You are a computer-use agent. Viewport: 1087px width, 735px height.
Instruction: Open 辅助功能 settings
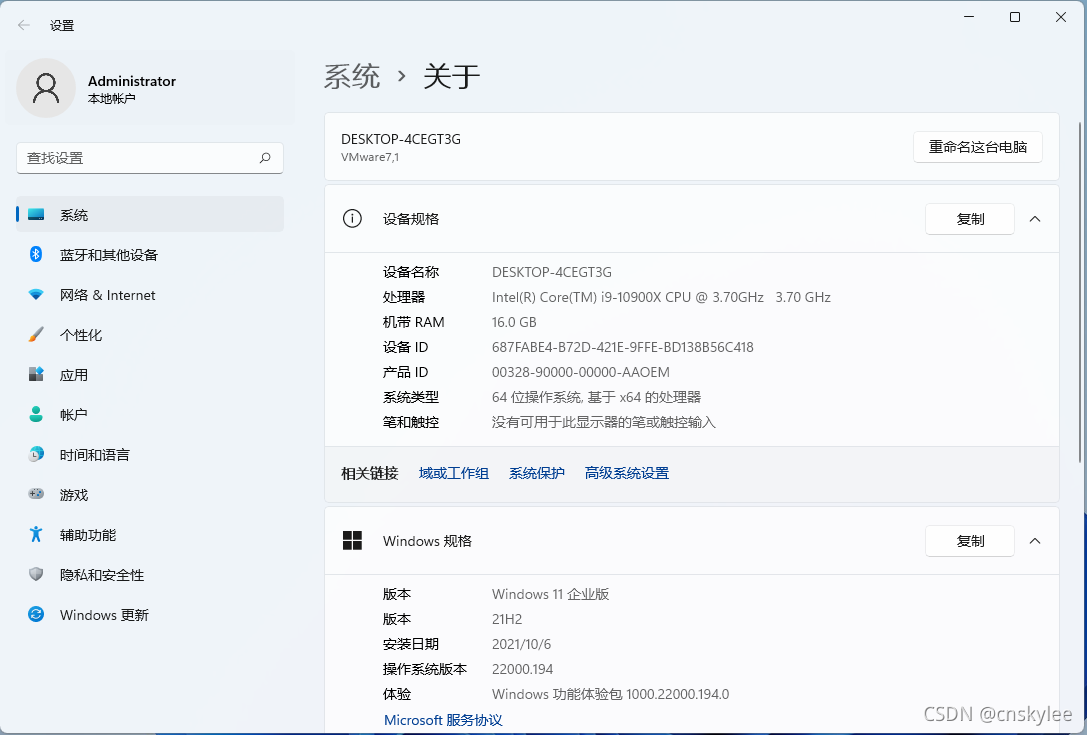coord(150,535)
